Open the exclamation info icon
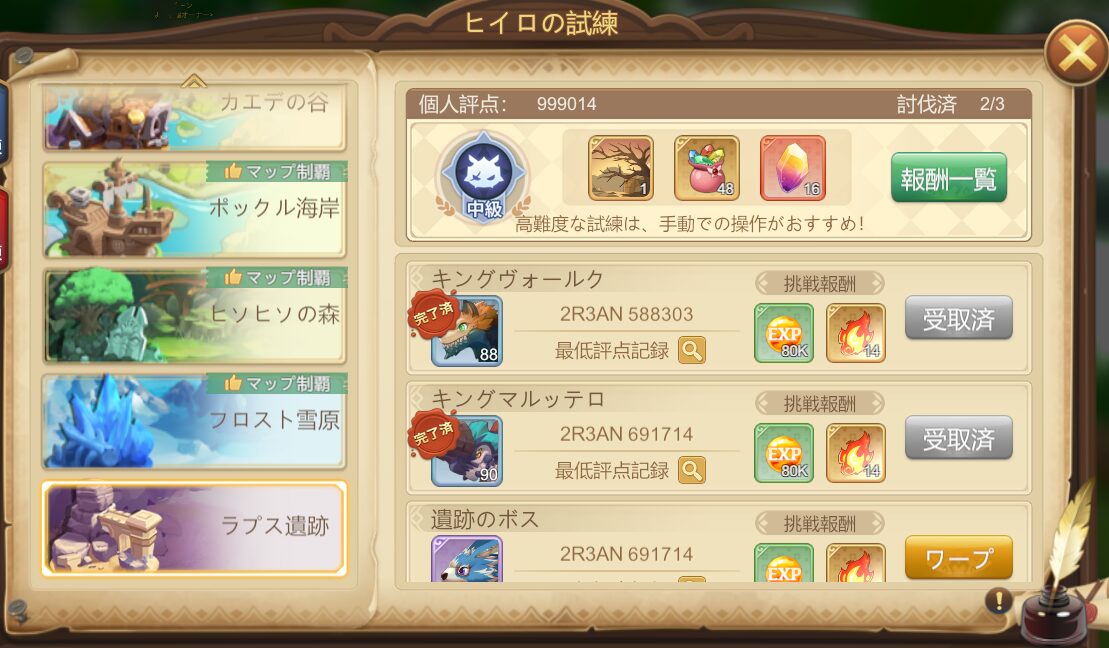Viewport: 1109px width, 648px height. (x=998, y=601)
